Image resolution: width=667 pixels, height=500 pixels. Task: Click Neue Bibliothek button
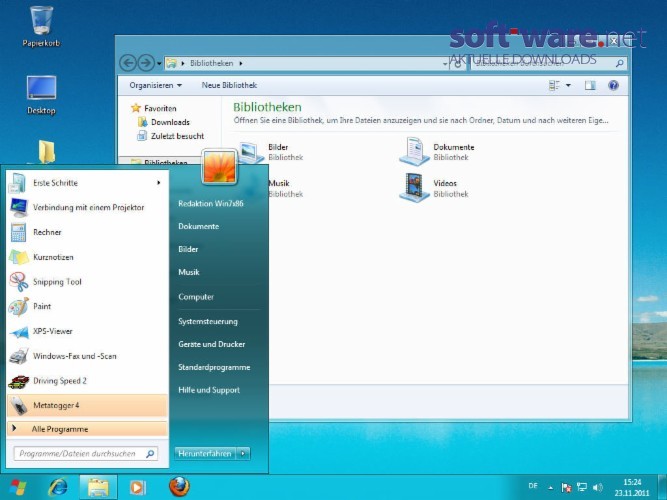(x=229, y=86)
